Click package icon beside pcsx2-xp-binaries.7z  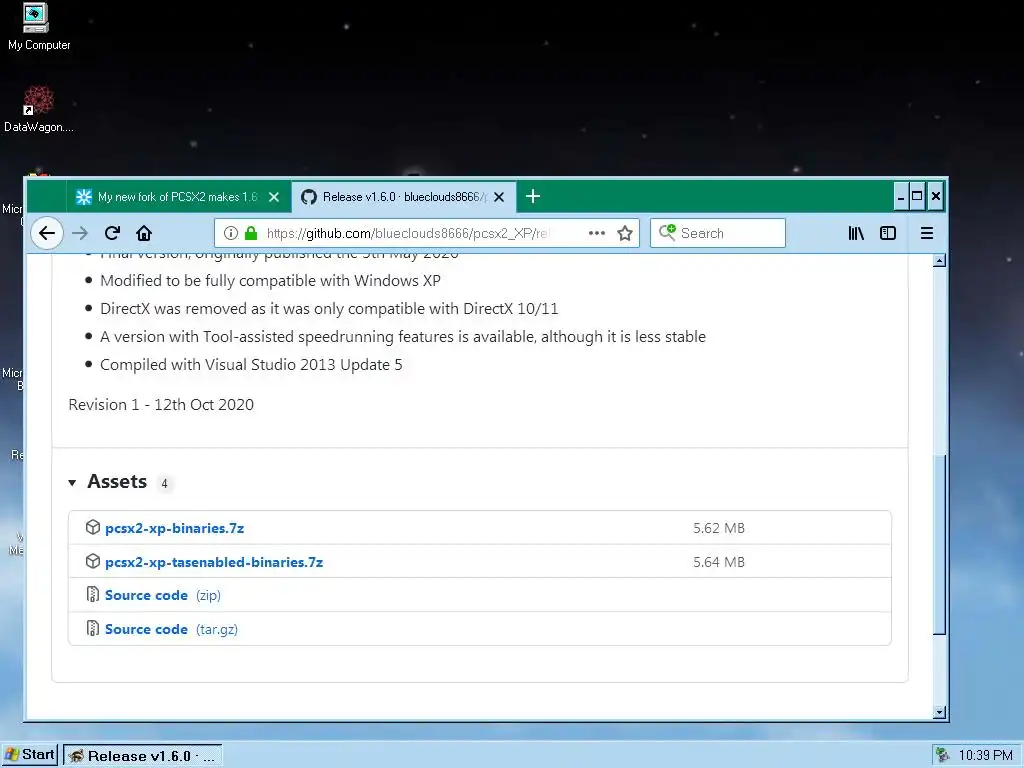93,527
